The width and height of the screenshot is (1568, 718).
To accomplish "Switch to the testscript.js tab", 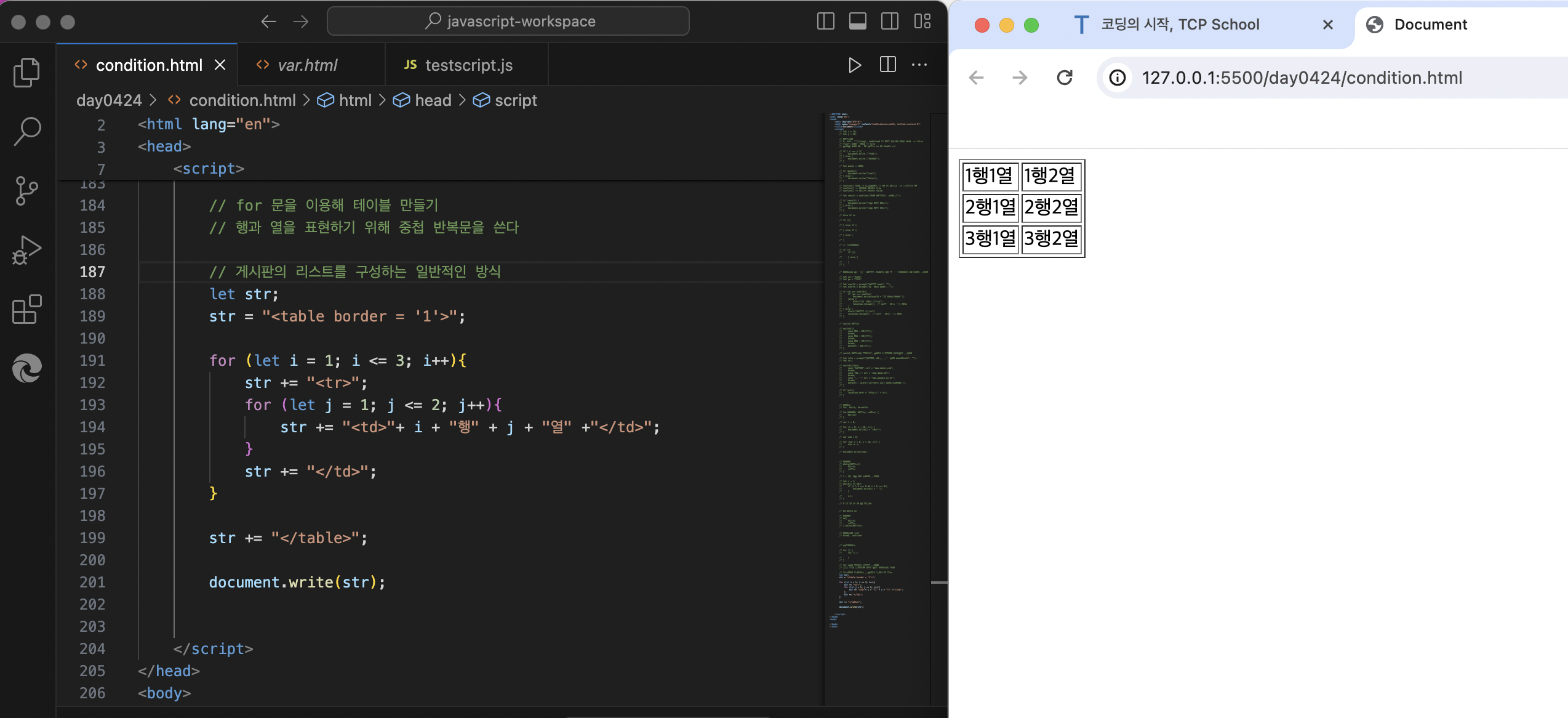I will point(468,65).
